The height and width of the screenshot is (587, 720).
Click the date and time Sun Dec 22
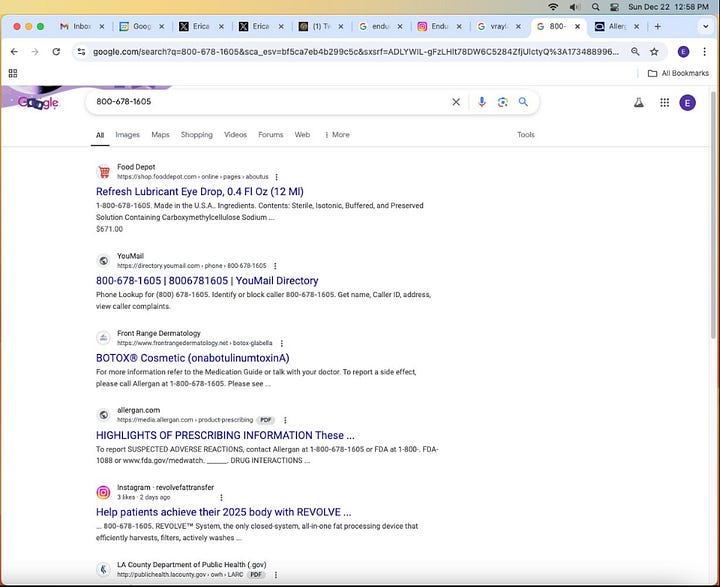[x=668, y=7]
